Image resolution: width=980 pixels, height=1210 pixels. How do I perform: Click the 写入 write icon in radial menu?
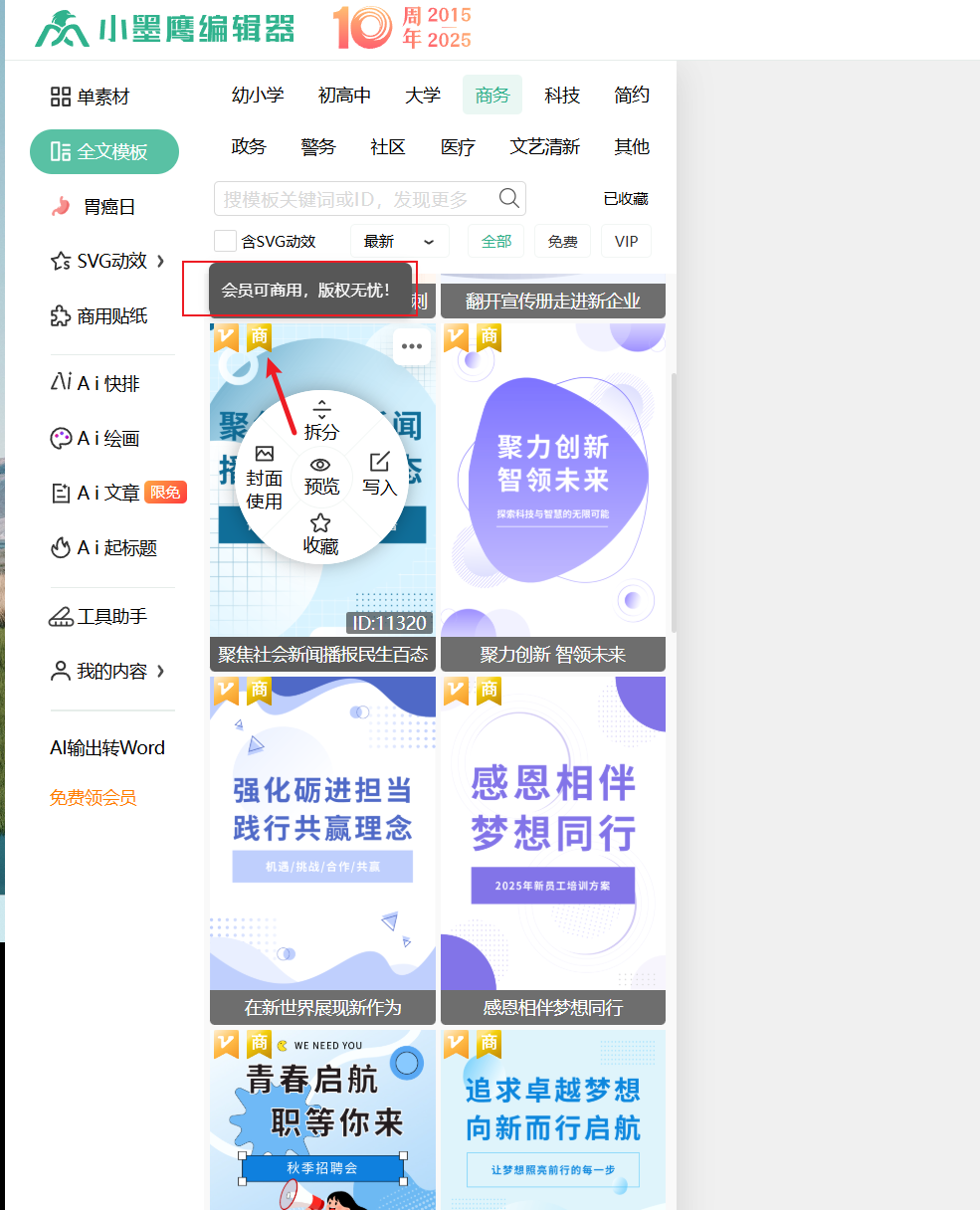[379, 462]
